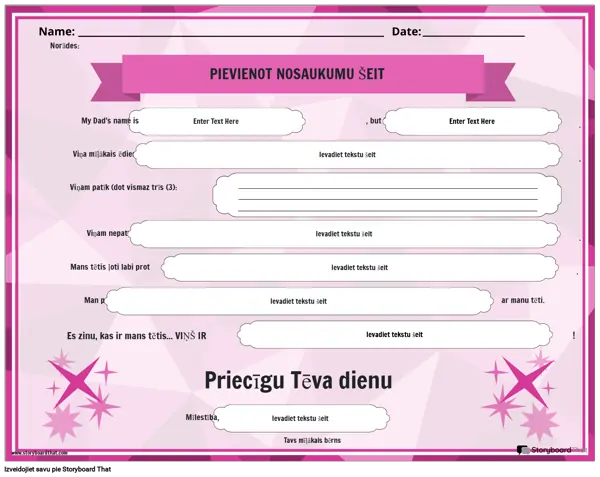Click text box after "My Dad's name is"
Image resolution: width=600 pixels, height=477 pixels.
[216, 121]
